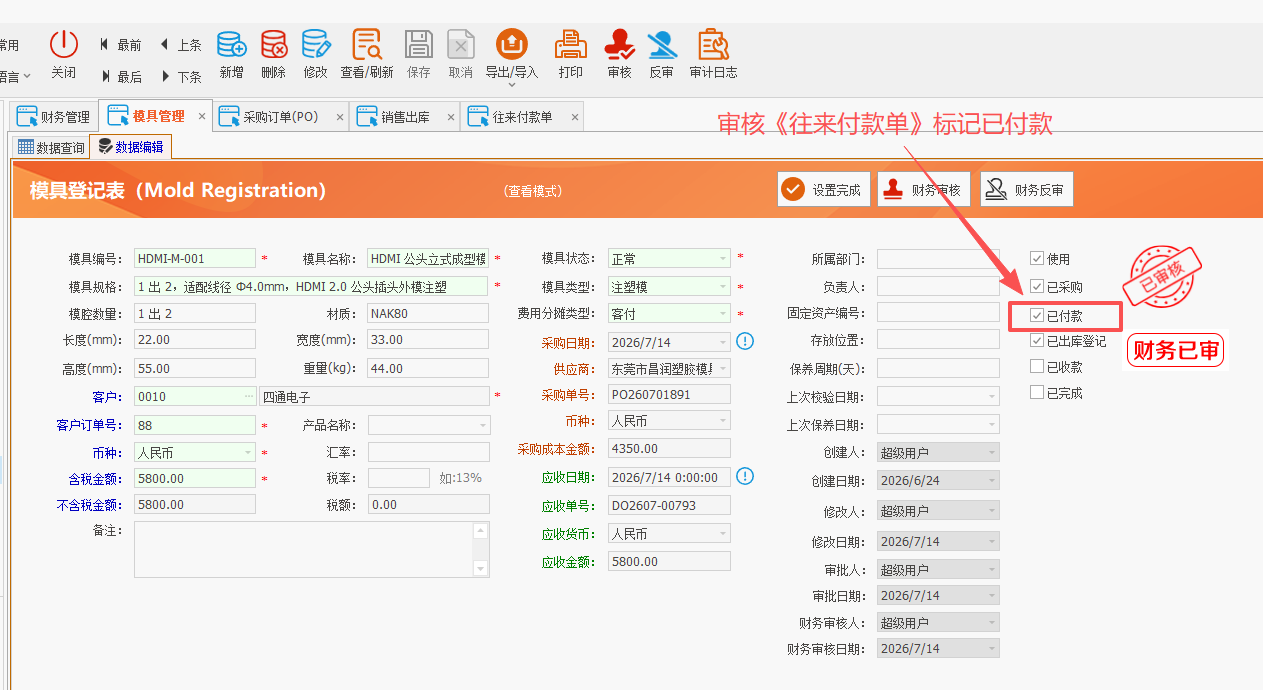The height and width of the screenshot is (690, 1263).
Task: Check the 已收款 checkbox
Action: click(1037, 367)
